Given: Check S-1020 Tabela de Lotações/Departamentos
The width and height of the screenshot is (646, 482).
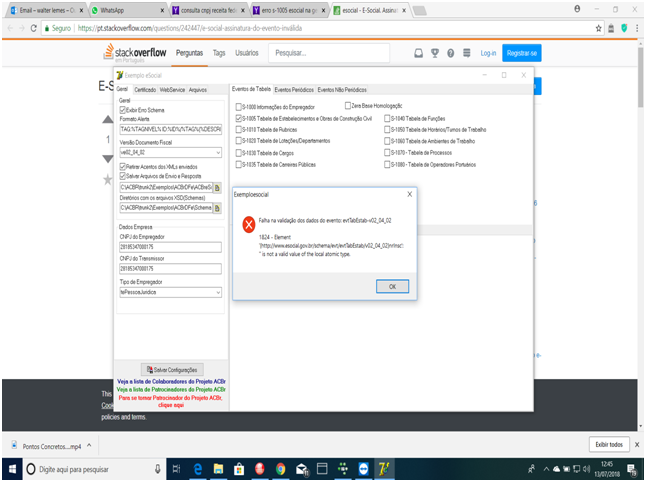Looking at the screenshot, I should pyautogui.click(x=239, y=141).
